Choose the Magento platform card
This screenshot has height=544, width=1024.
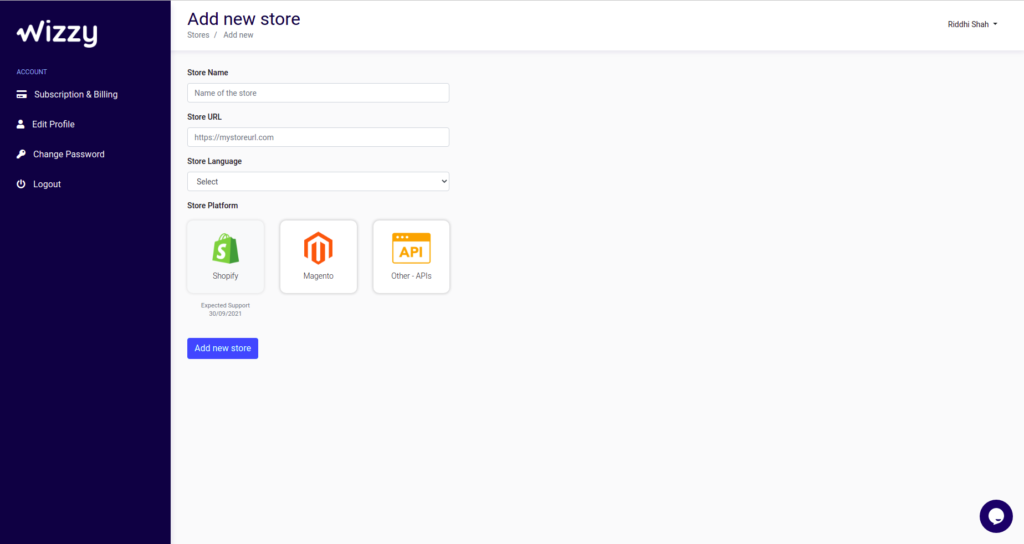(x=318, y=257)
